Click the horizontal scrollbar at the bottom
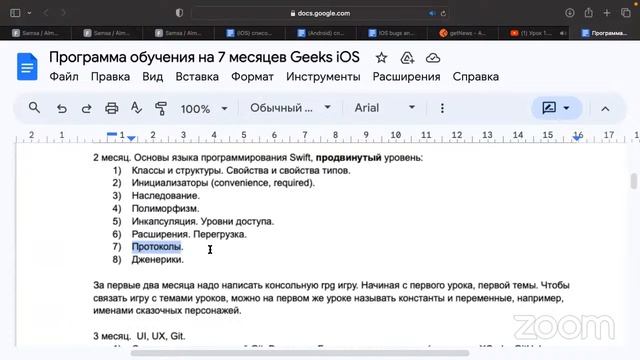 point(300,353)
